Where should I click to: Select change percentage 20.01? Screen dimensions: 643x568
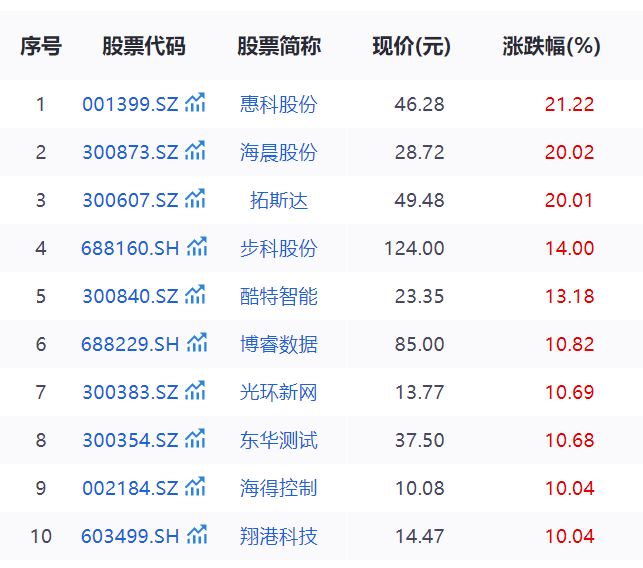[570, 200]
